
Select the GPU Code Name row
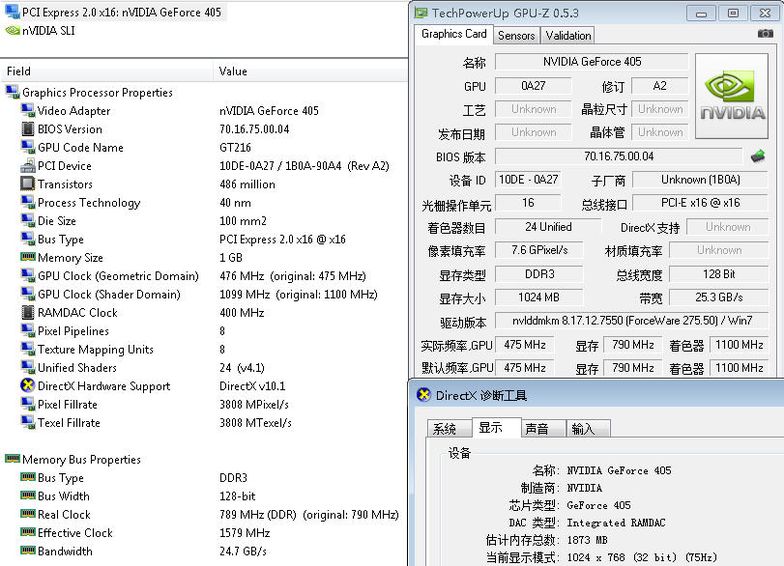coord(80,148)
